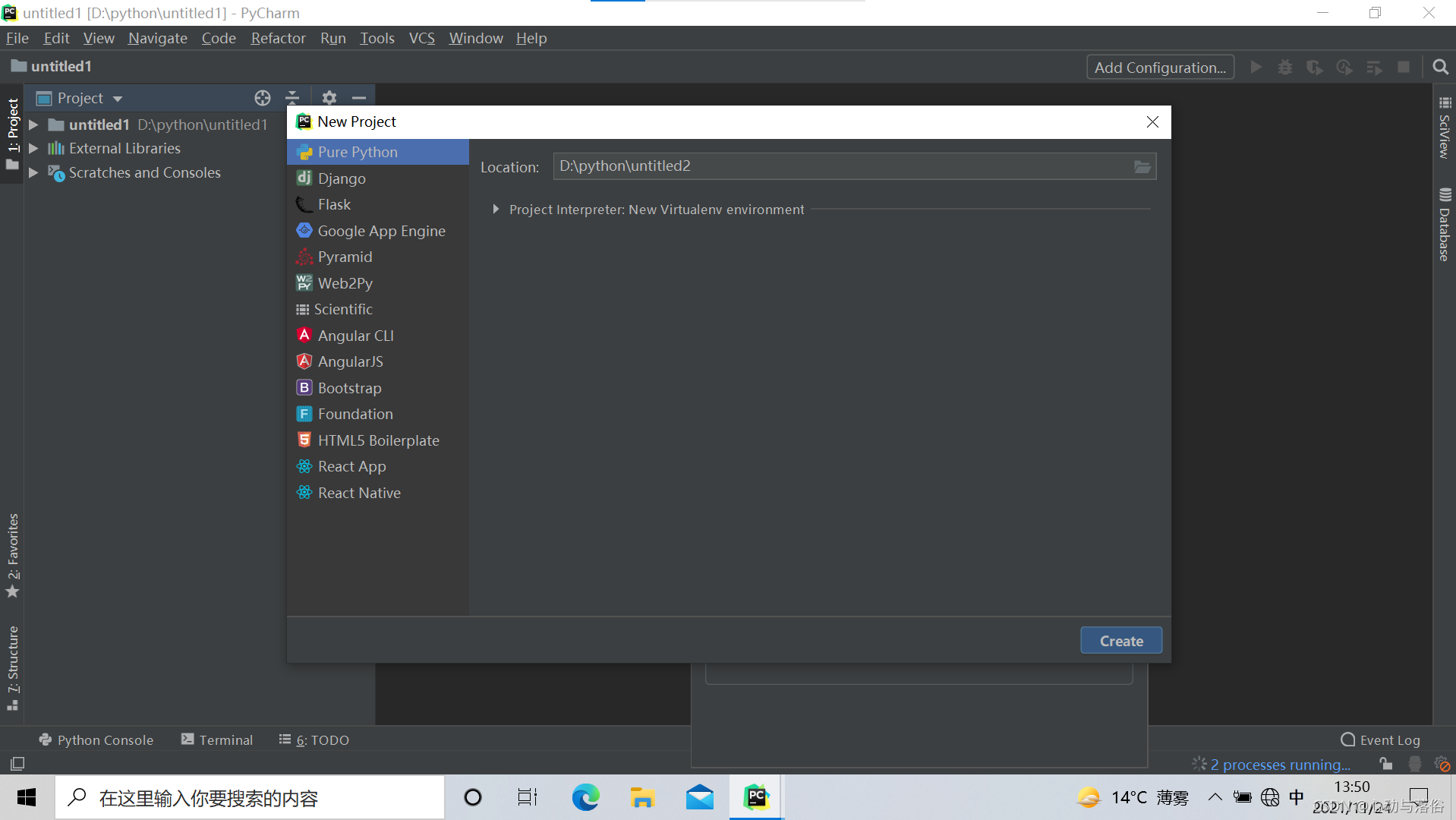
Task: Open Event Log
Action: click(1380, 740)
